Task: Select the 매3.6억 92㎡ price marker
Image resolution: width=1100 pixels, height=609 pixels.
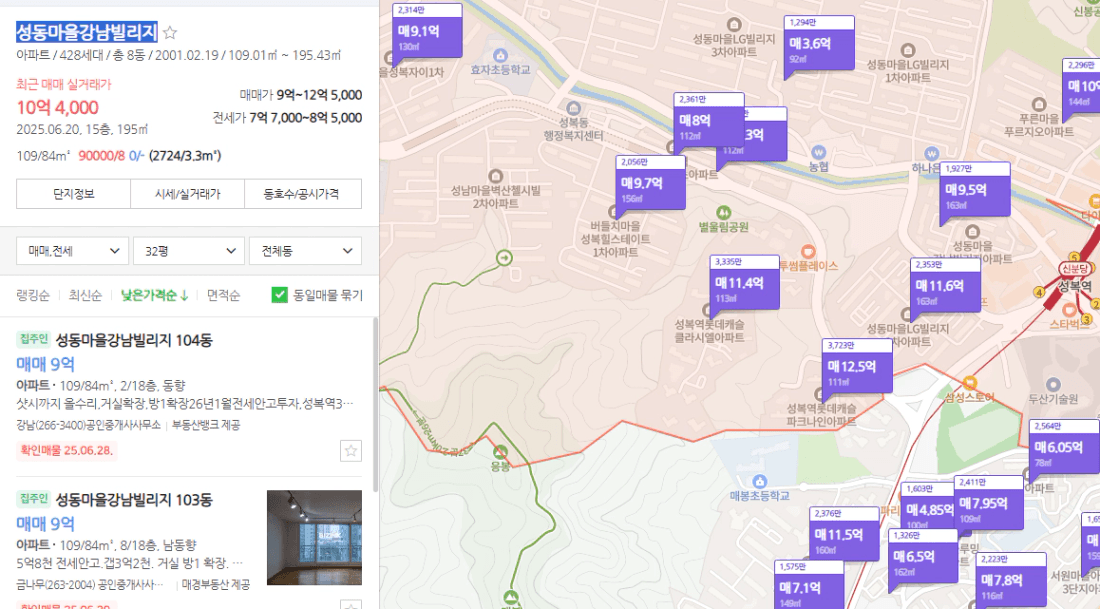Action: 819,44
